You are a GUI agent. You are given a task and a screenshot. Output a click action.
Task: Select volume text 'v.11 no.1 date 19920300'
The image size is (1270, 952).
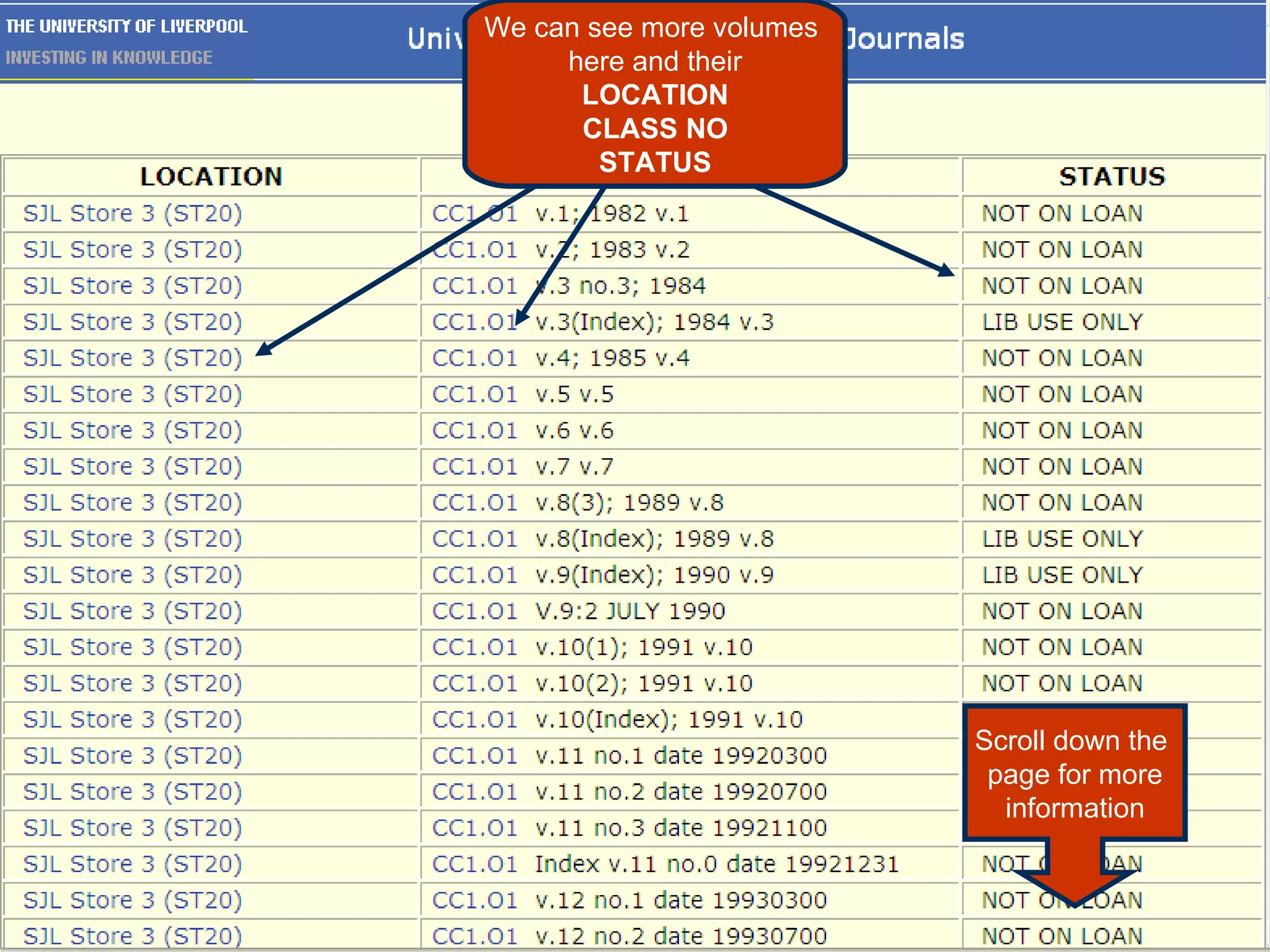tap(681, 756)
